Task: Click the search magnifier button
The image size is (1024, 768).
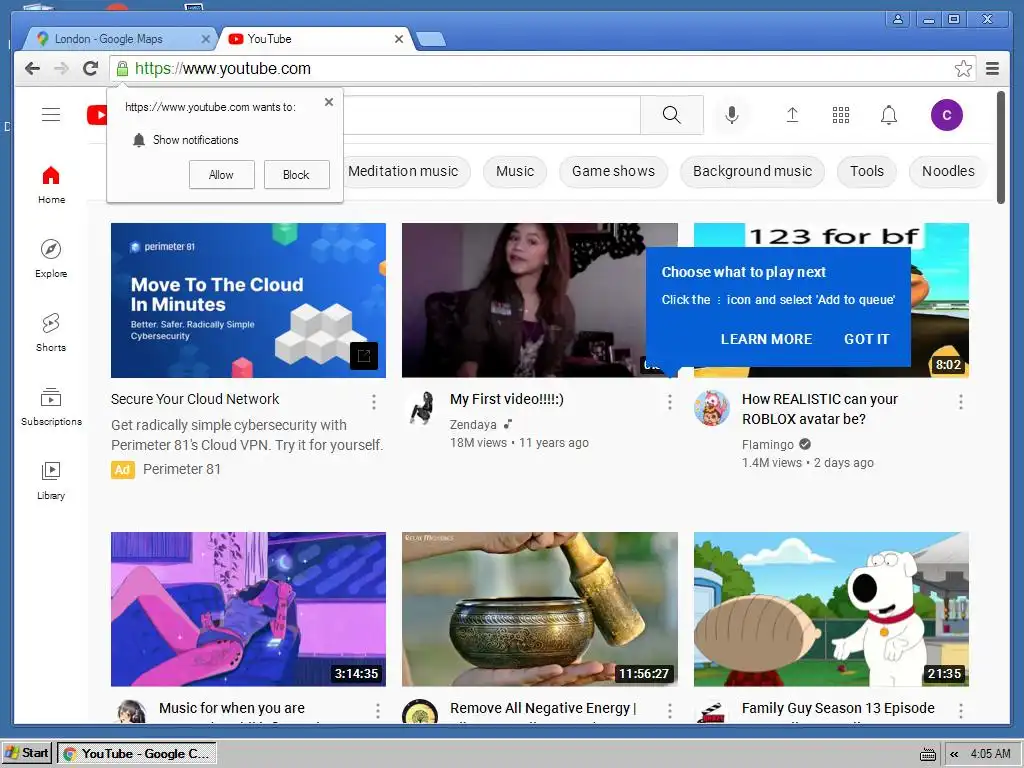Action: point(671,115)
